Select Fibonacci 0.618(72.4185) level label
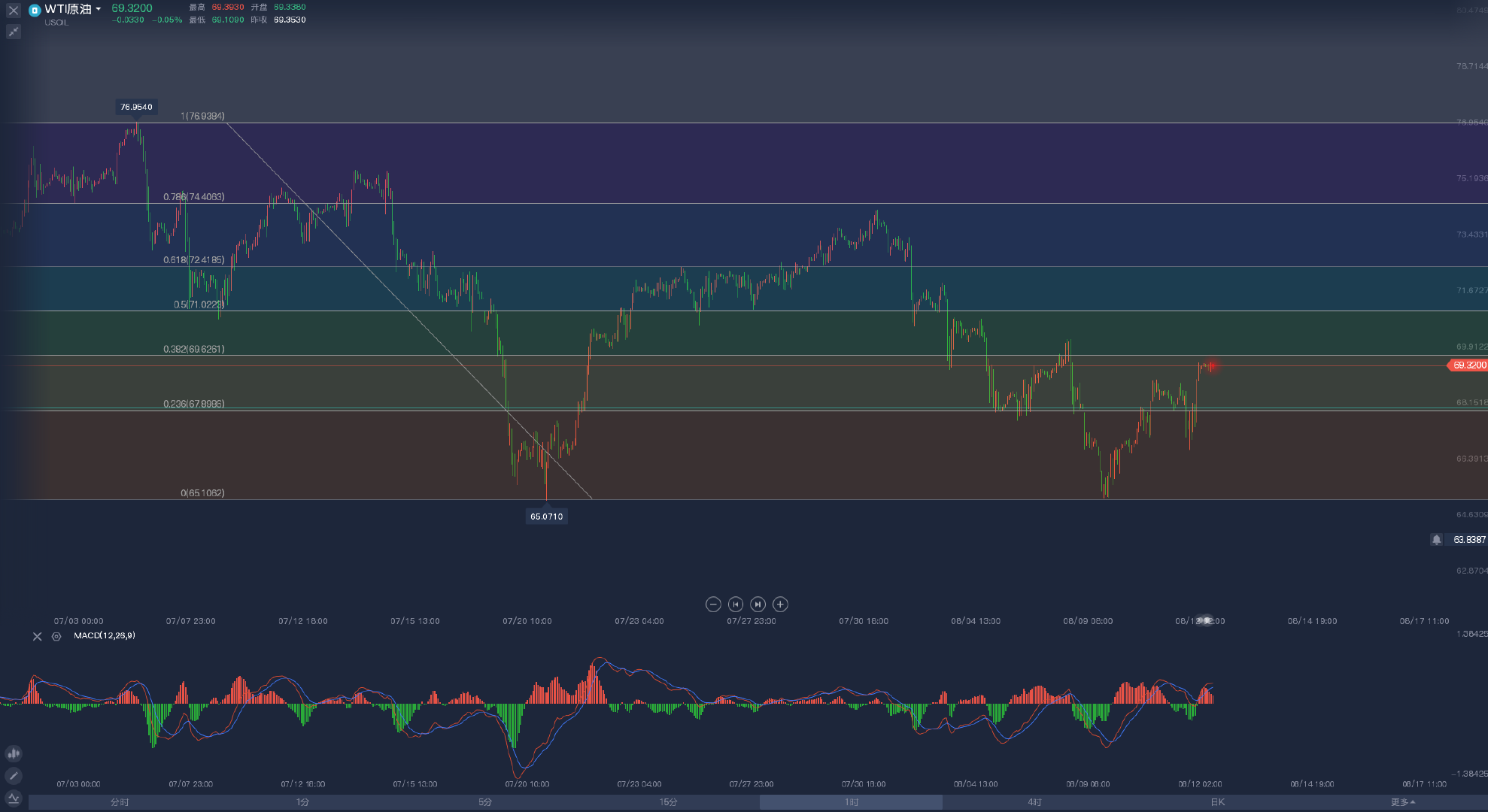1488x812 pixels. [x=194, y=260]
